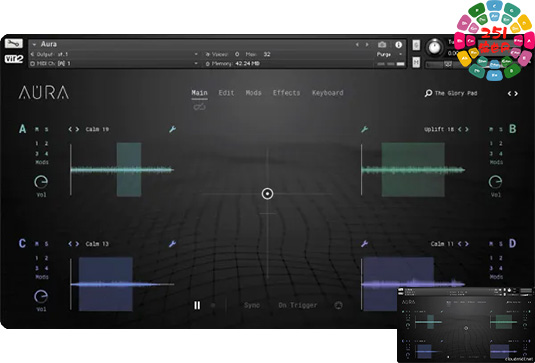Switch to the Effects tab
The height and width of the screenshot is (363, 535).
coord(286,93)
